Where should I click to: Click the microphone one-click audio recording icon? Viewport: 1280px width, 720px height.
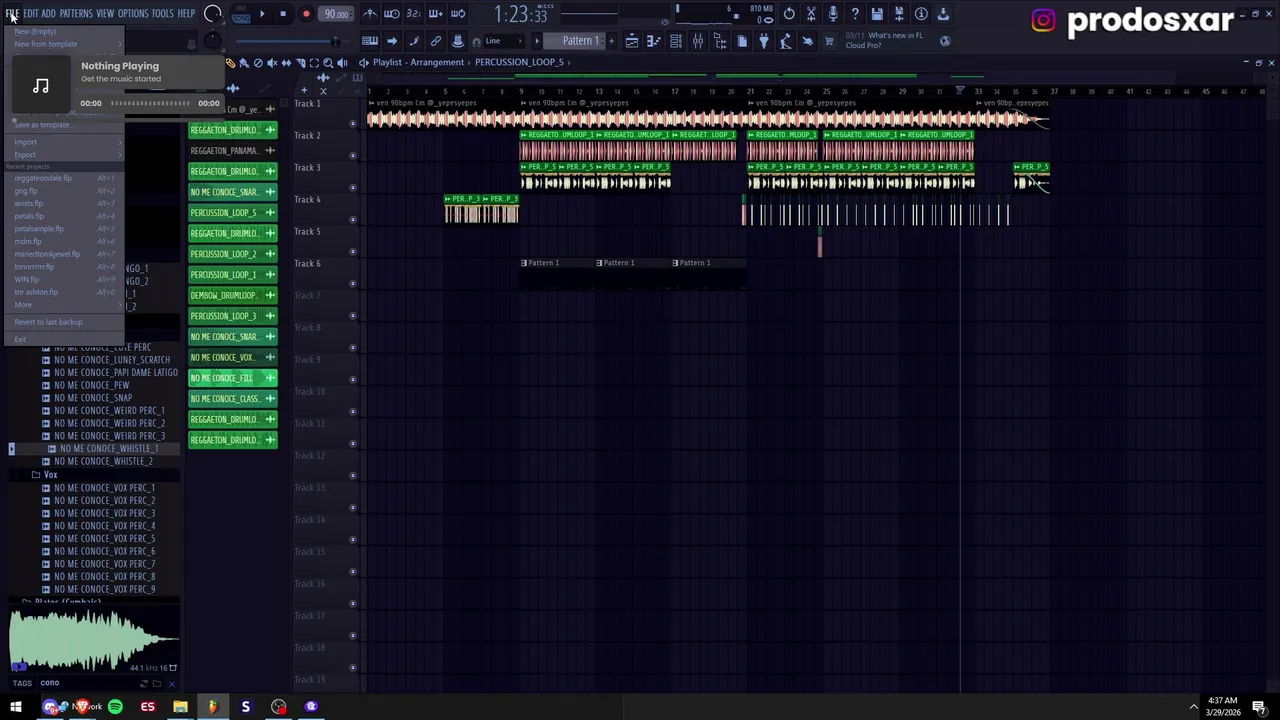[833, 14]
